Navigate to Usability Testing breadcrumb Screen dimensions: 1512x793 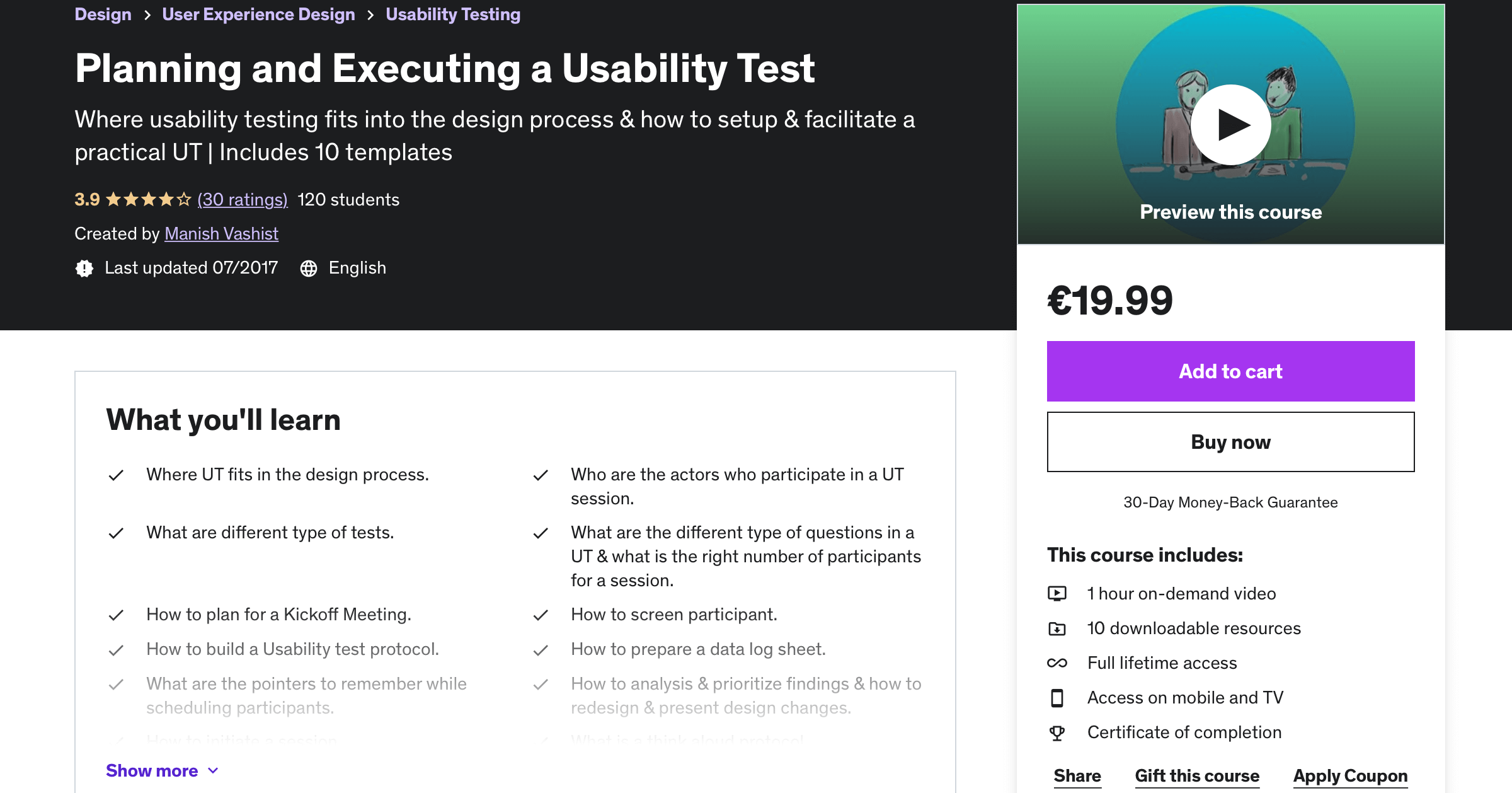pyautogui.click(x=453, y=14)
